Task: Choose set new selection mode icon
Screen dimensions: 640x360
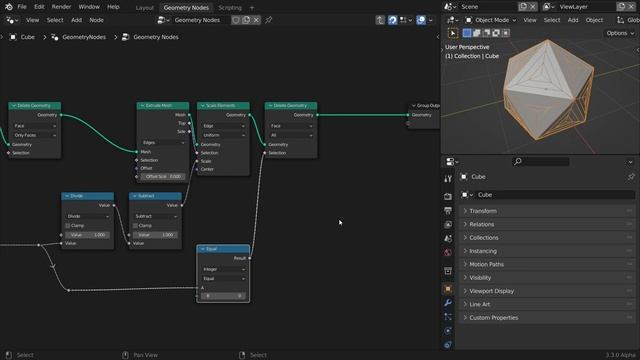Action: coord(467,33)
